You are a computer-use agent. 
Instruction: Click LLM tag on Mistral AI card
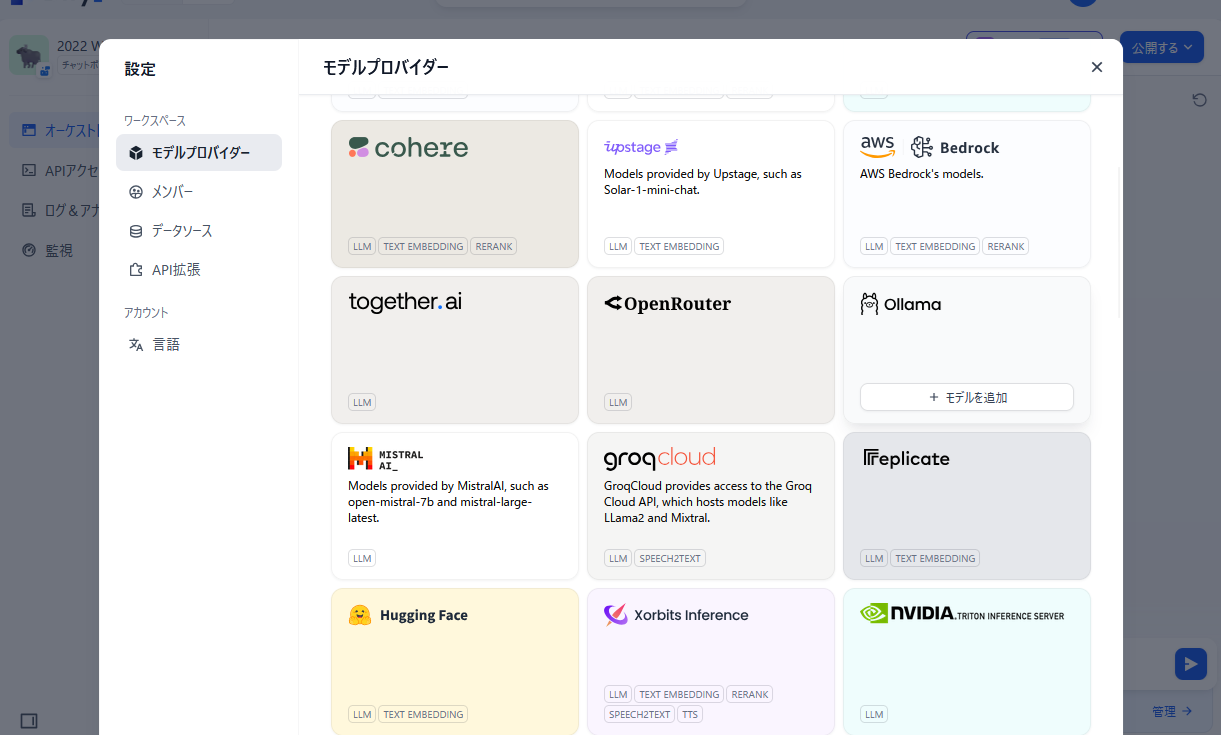point(362,558)
